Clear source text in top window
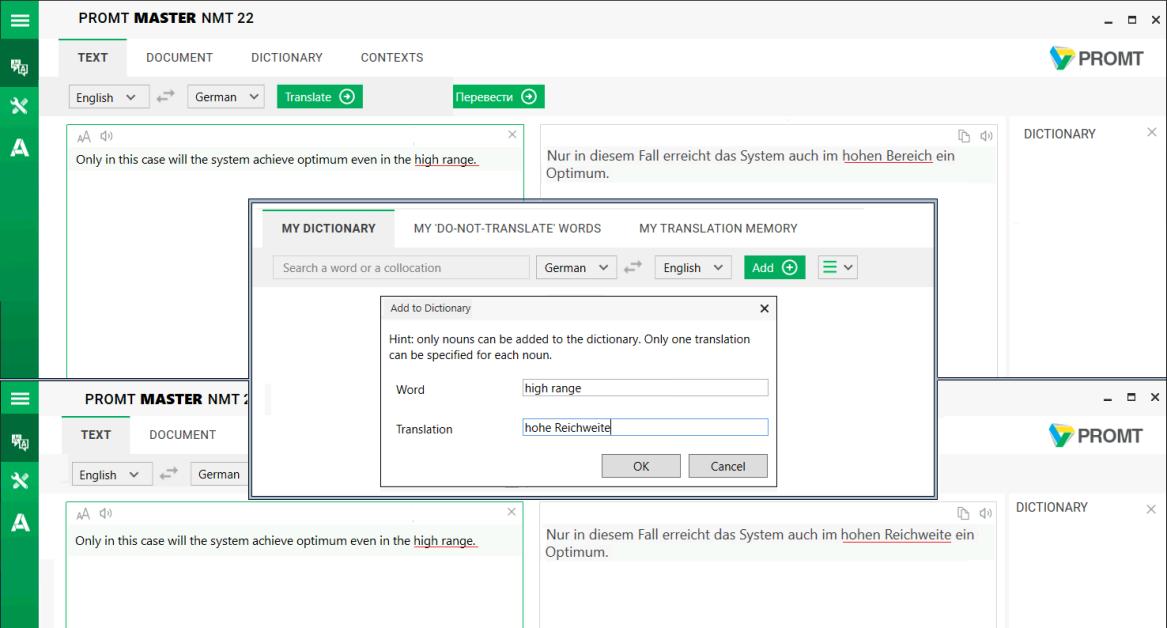The height and width of the screenshot is (628, 1167). [x=512, y=135]
